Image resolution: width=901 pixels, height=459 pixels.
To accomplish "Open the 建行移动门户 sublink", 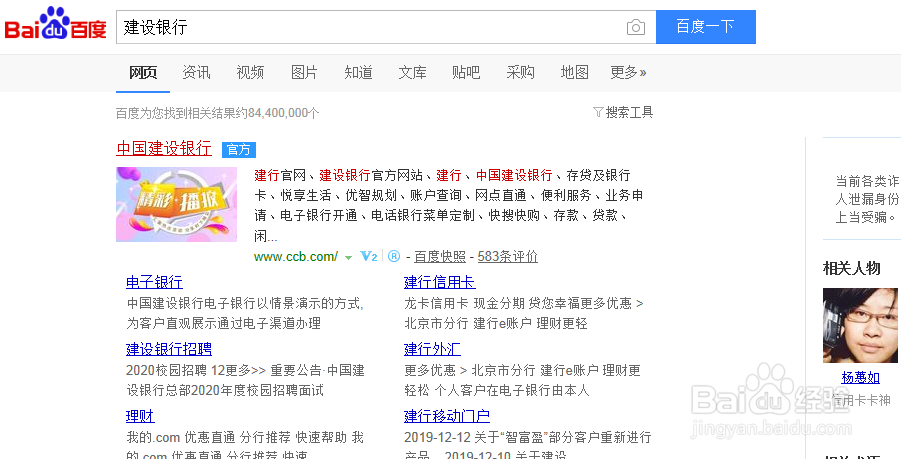I will [447, 416].
